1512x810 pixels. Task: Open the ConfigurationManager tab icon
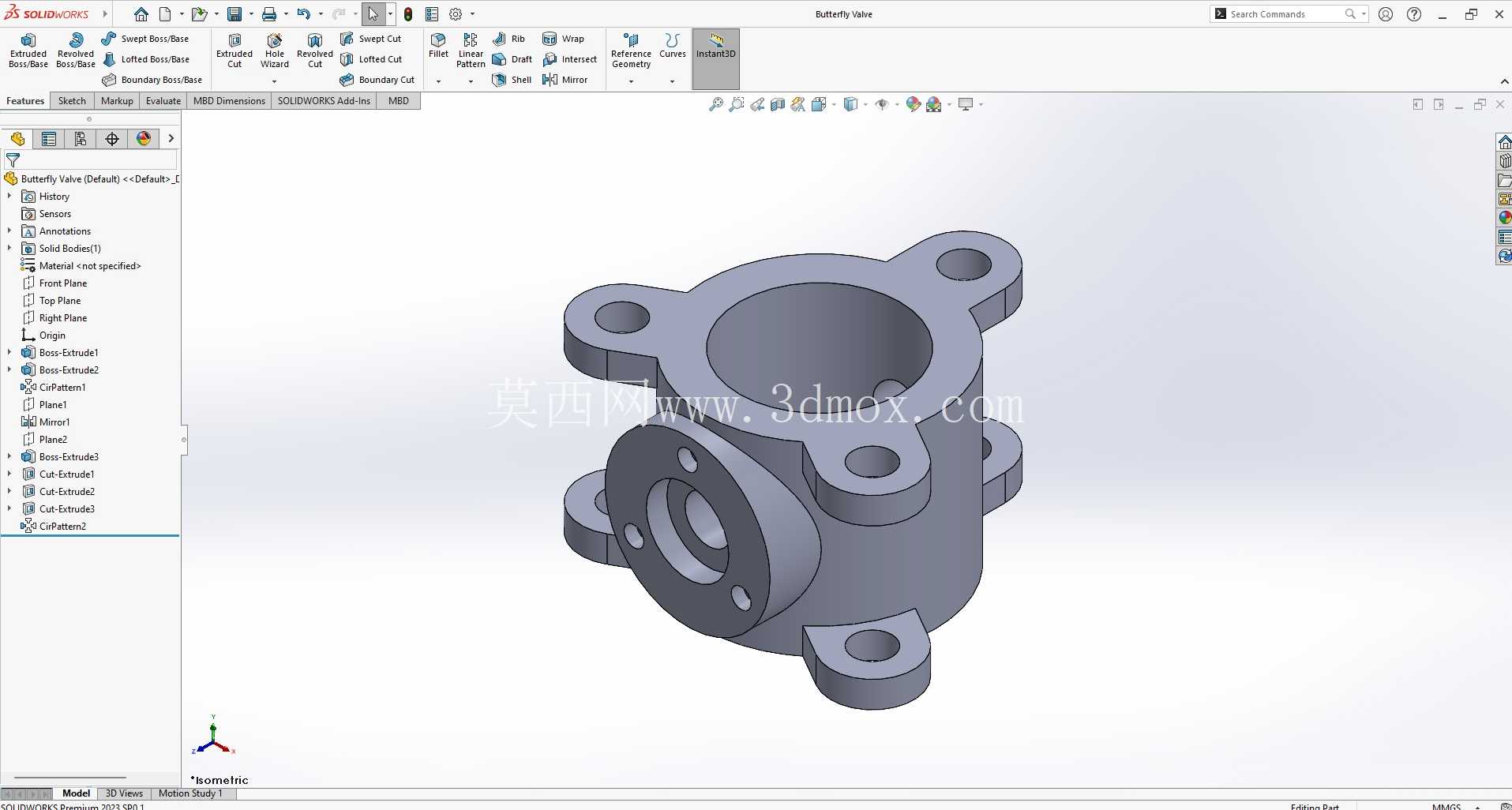81,139
